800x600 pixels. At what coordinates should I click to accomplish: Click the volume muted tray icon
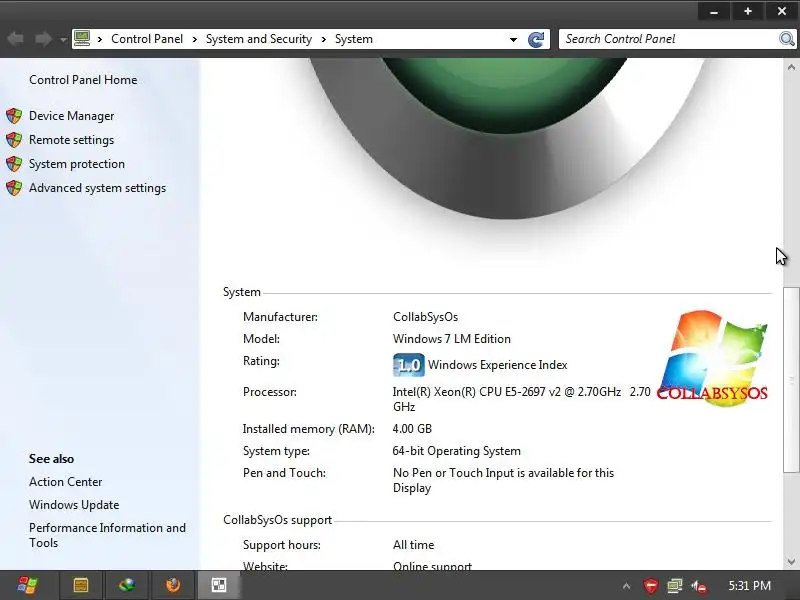(x=699, y=586)
